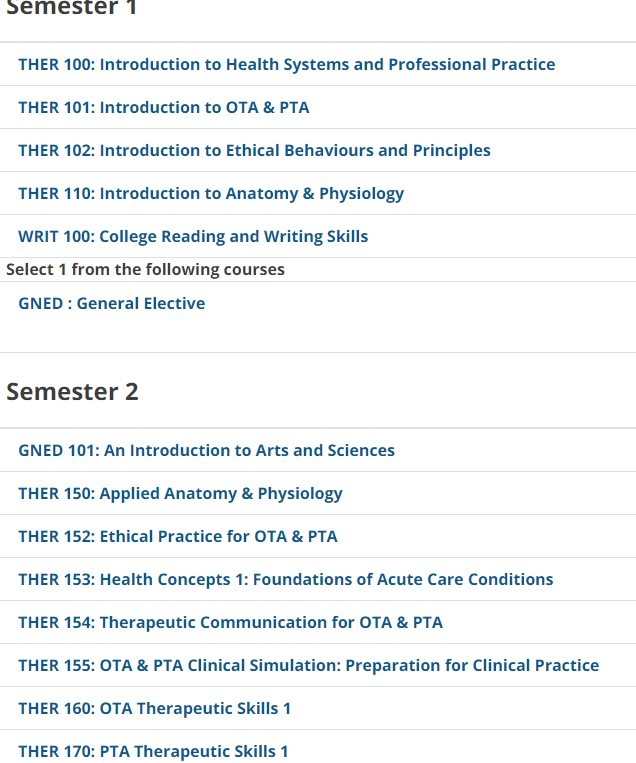Click THER 150 Applied Anatomy & Physiology

point(181,493)
